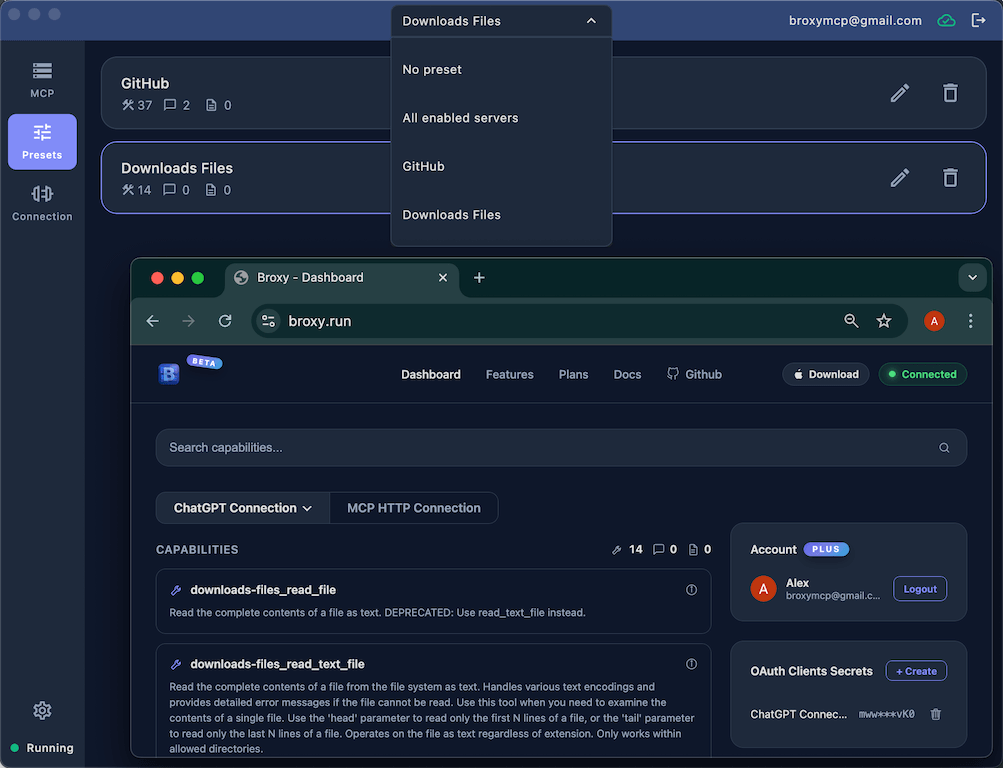
Task: Open the ChatGPT Connection dropdown
Action: point(241,507)
